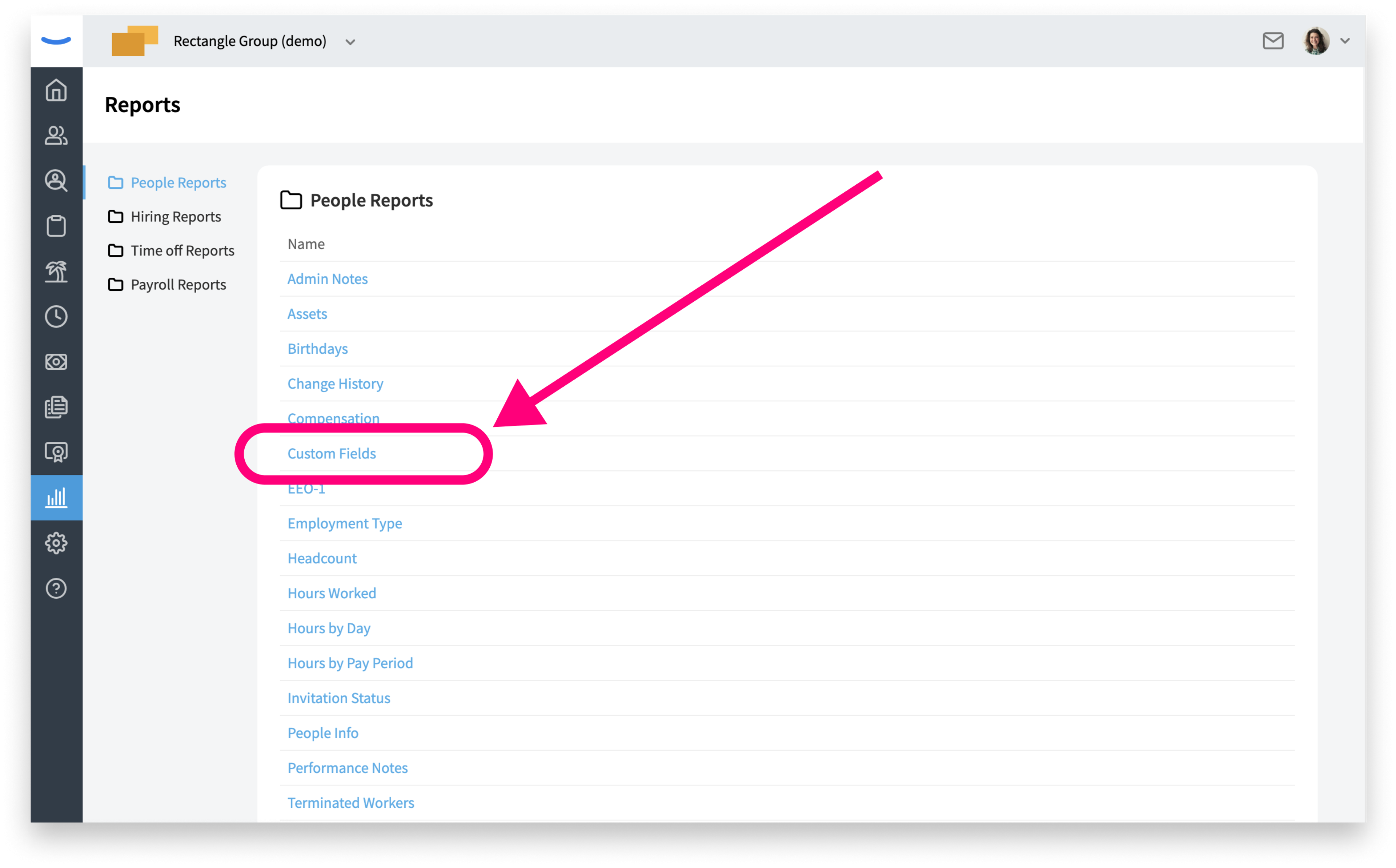Open the documents icon in sidebar
Screen dimensions: 1396x868
point(56,407)
